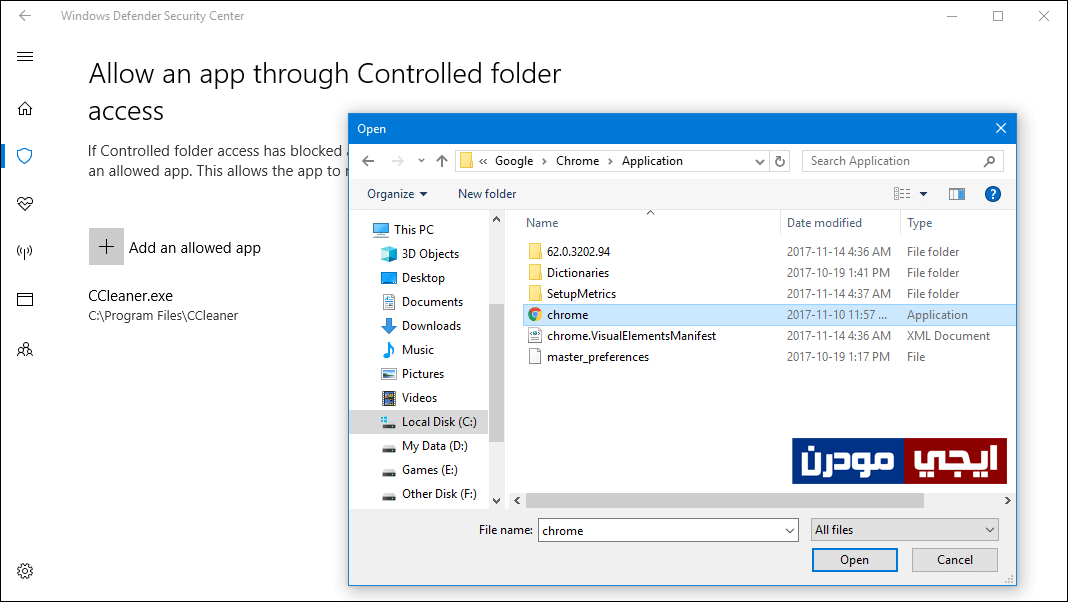The height and width of the screenshot is (602, 1068).
Task: Click the horizontal scrollbar in file list
Action: (725, 501)
